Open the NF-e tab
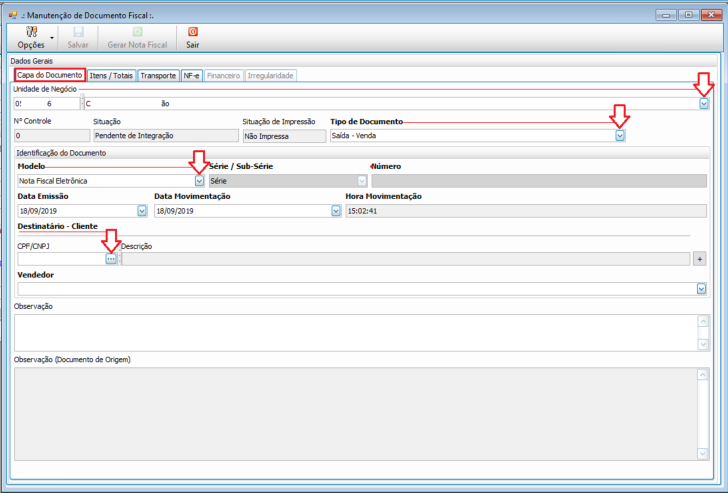 pos(191,76)
